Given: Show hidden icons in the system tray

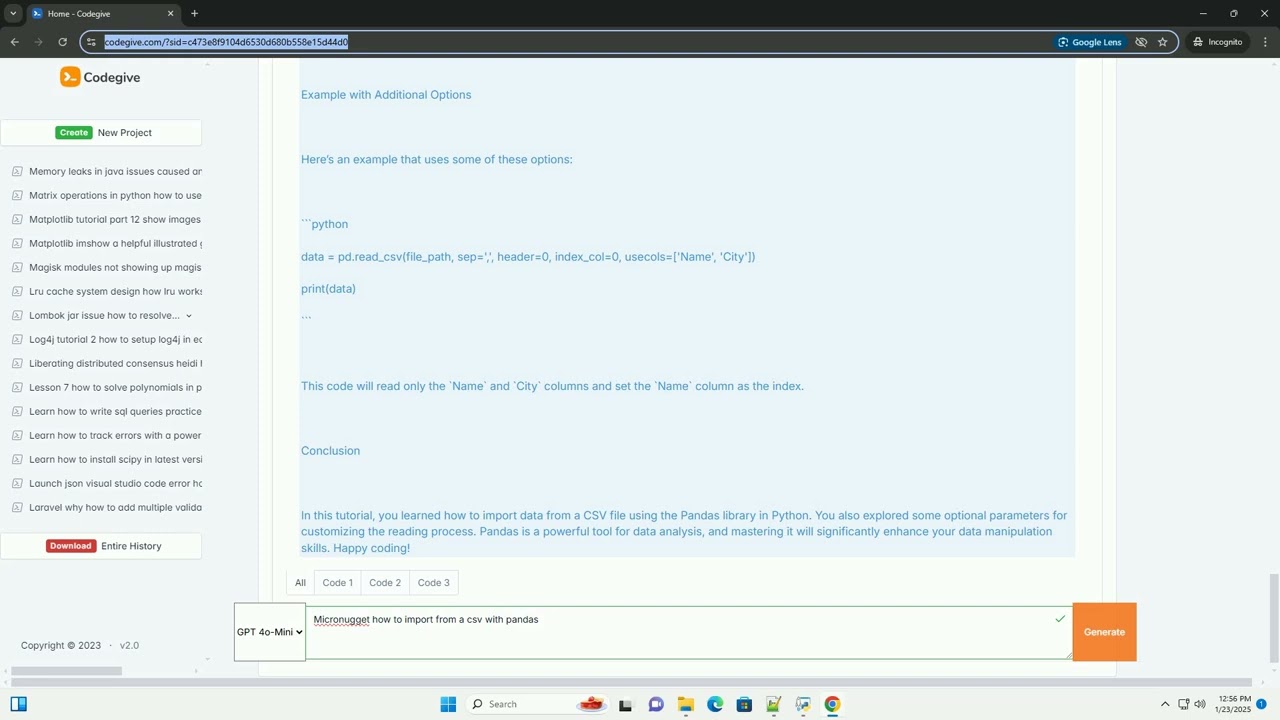Looking at the screenshot, I should click(1164, 704).
